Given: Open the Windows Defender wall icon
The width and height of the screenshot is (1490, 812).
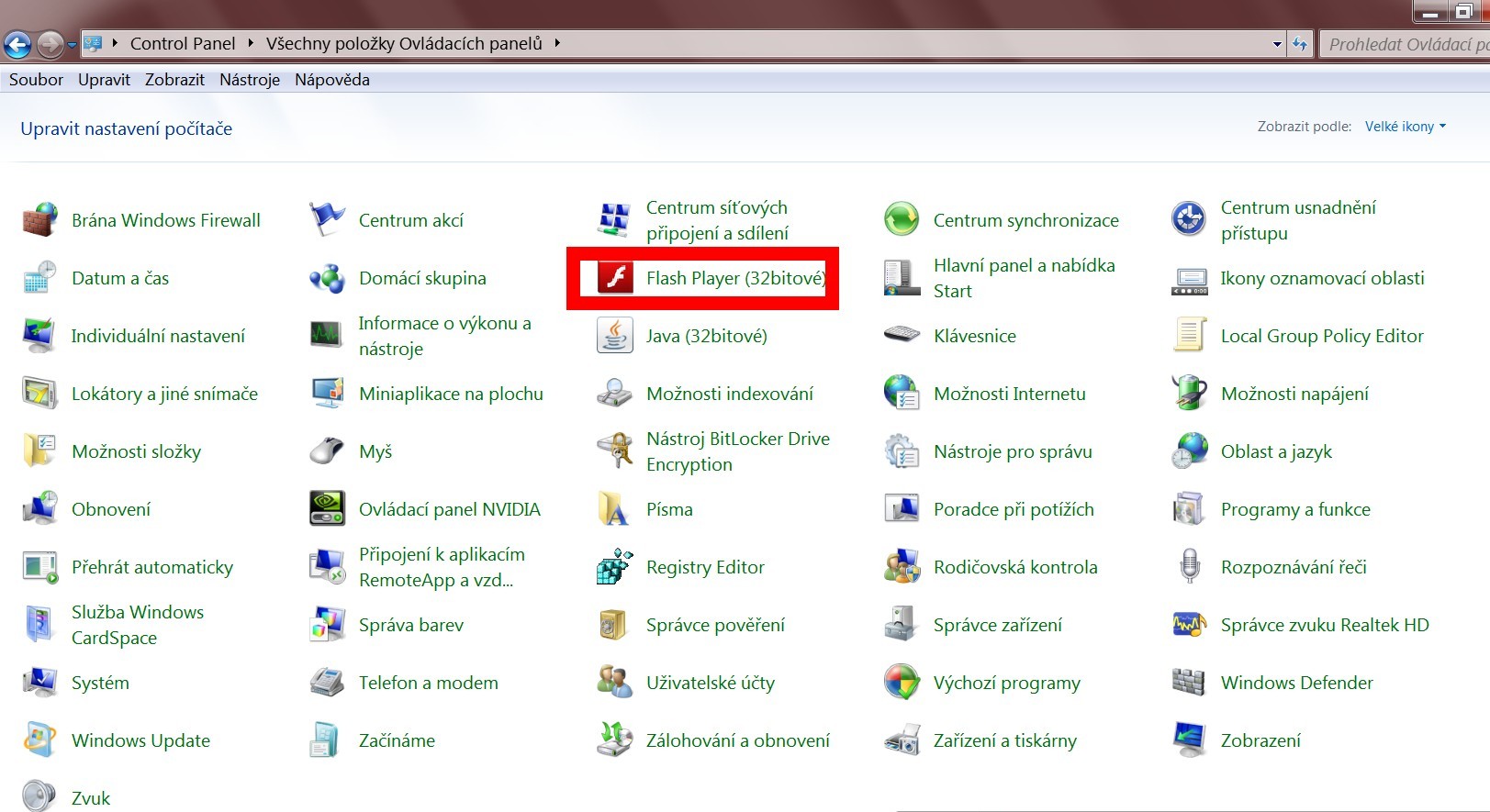Looking at the screenshot, I should coord(1189,683).
